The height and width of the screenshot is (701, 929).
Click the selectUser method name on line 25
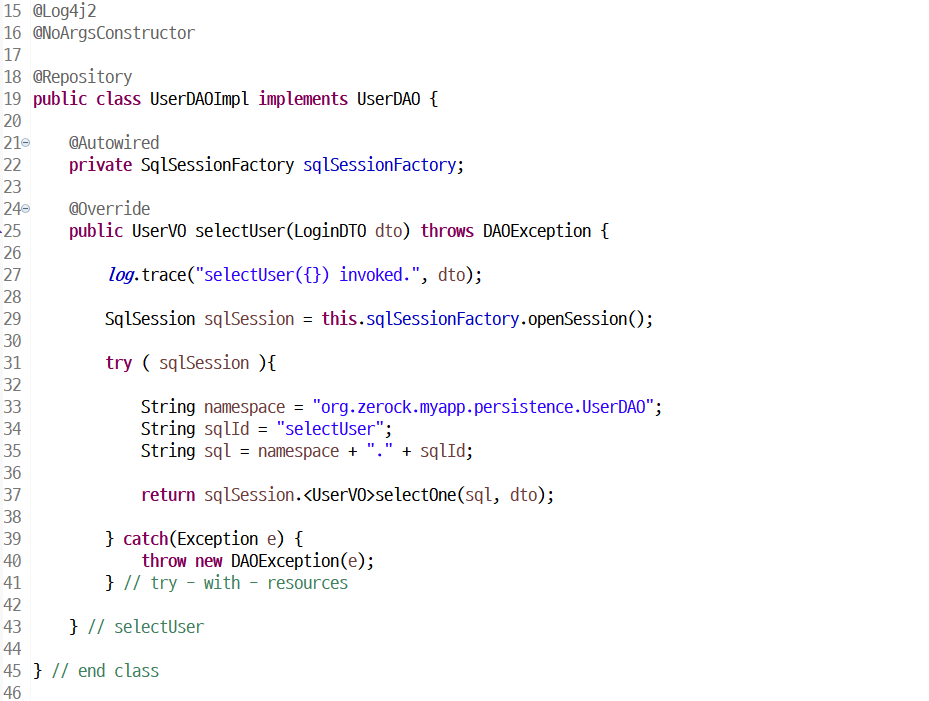point(240,231)
